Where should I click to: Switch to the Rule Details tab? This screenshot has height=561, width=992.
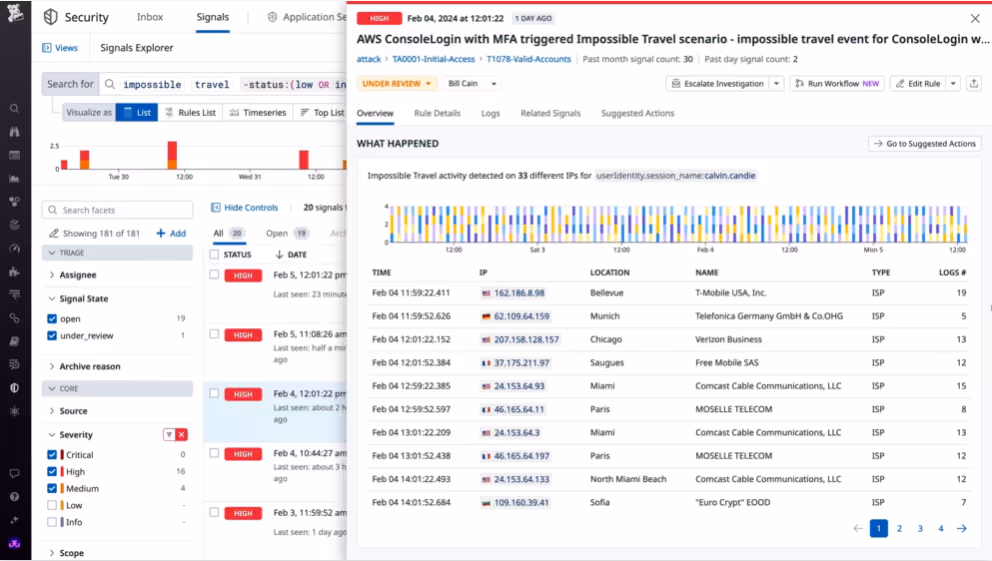tap(437, 113)
